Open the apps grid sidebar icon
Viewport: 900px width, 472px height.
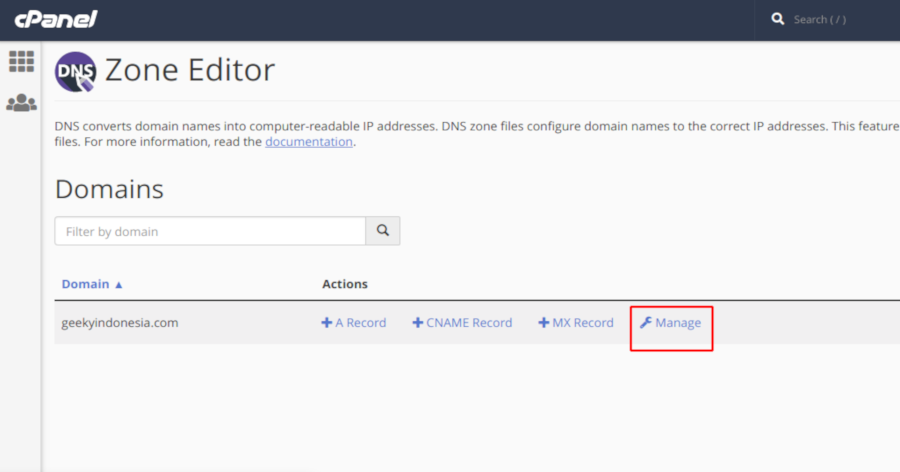21,61
